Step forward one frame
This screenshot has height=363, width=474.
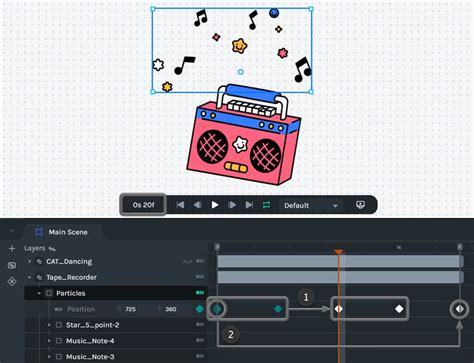pyautogui.click(x=232, y=205)
